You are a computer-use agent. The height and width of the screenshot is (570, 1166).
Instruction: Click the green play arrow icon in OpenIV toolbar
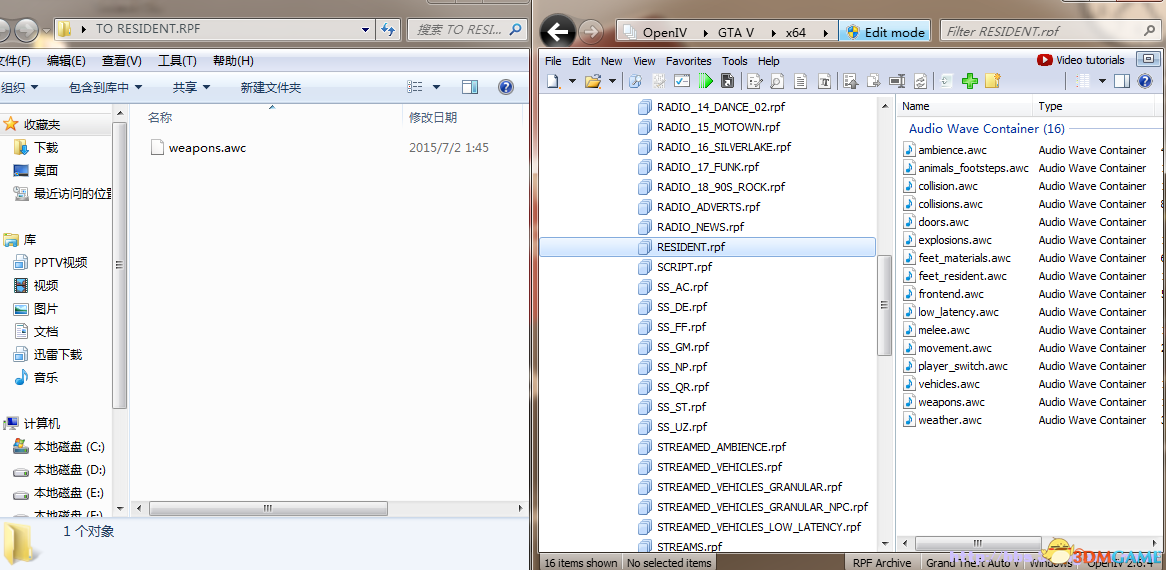click(705, 81)
